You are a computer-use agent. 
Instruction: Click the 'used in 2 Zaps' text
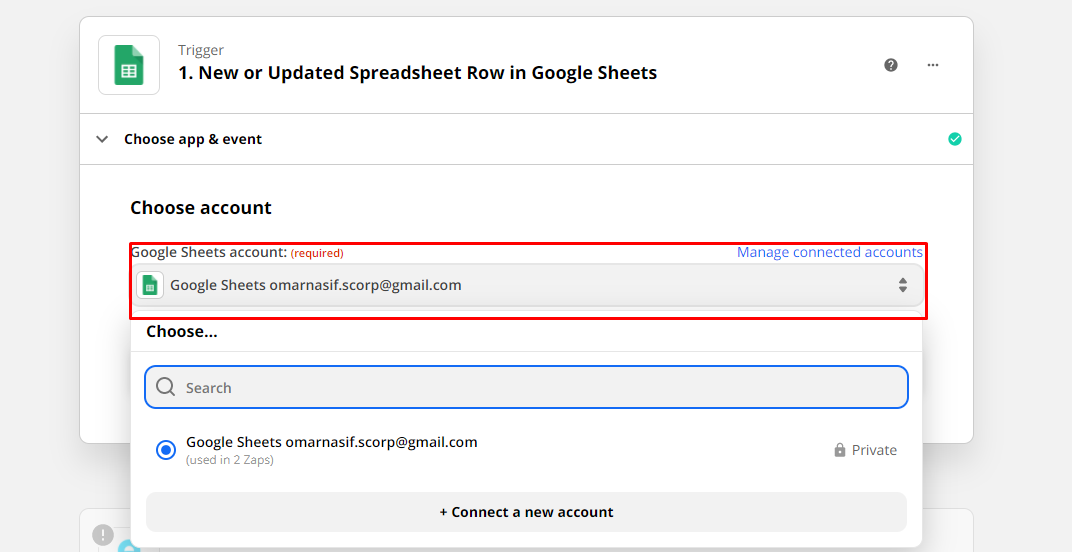[x=230, y=460]
